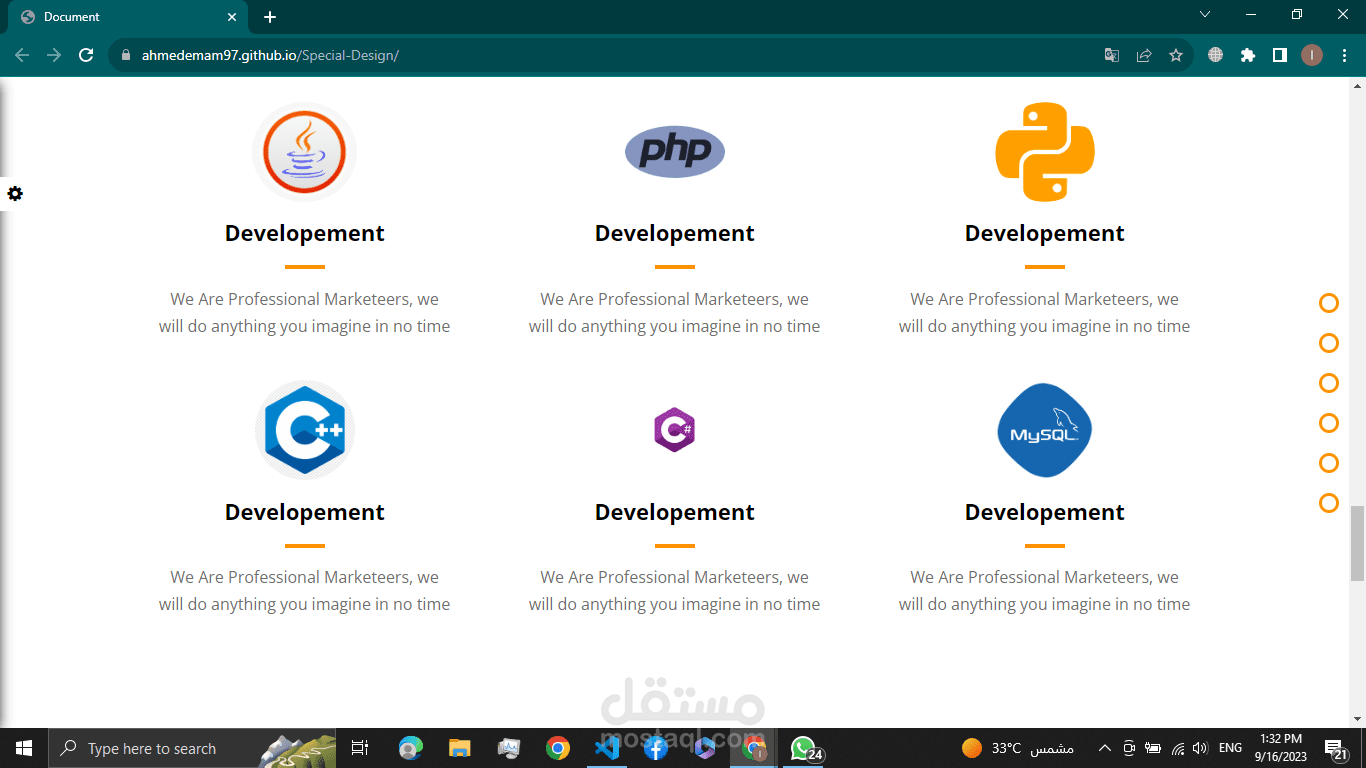Expand hidden system tray icons arrow
Image resolution: width=1366 pixels, height=768 pixels.
(1104, 748)
